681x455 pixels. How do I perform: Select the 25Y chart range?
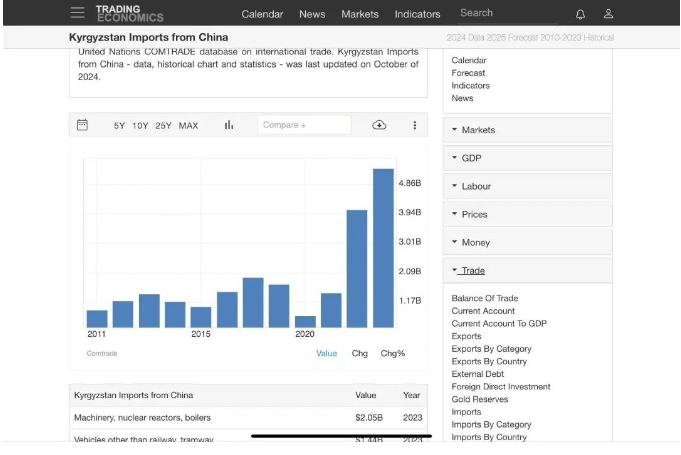[163, 125]
